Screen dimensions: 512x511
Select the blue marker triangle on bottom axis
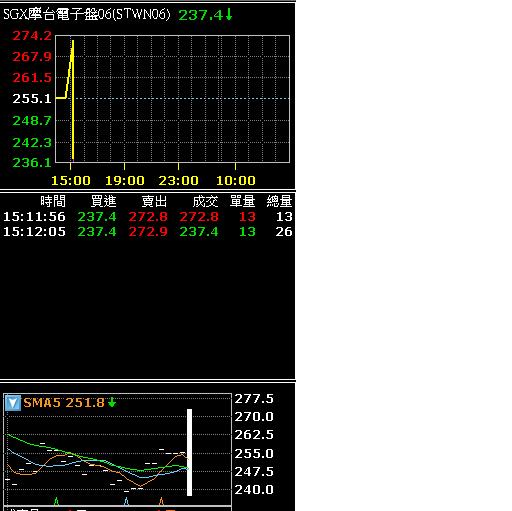[x=126, y=501]
